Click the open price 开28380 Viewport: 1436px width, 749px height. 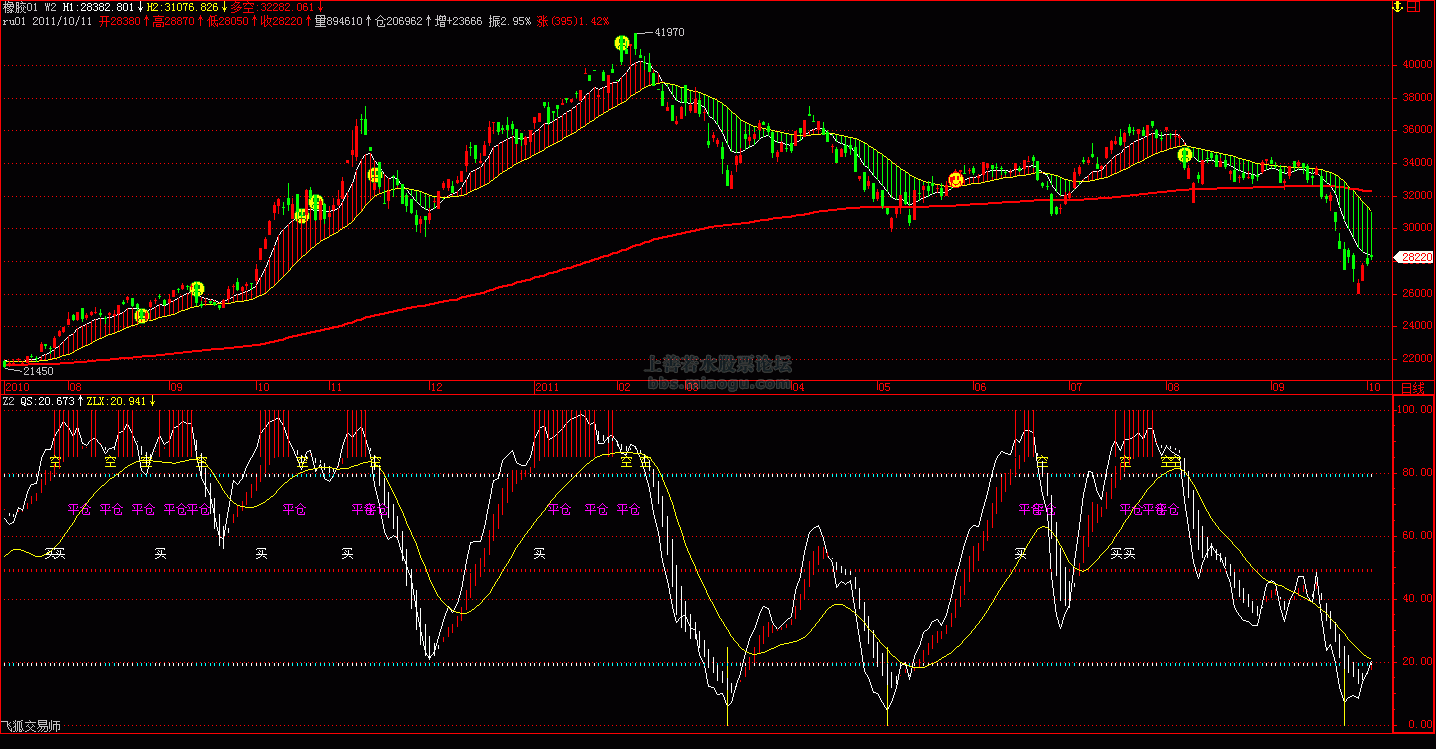pos(121,20)
